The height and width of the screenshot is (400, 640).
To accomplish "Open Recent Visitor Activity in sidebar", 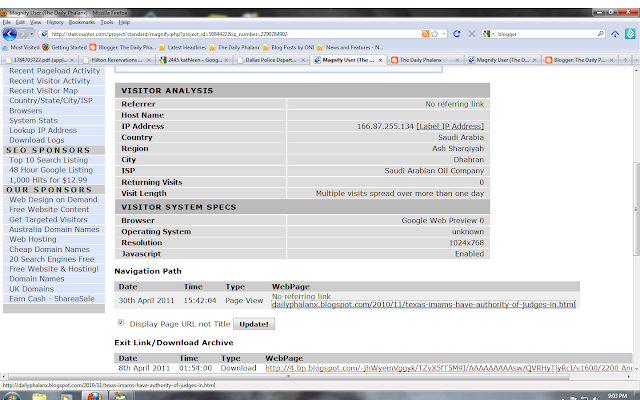I will point(50,81).
